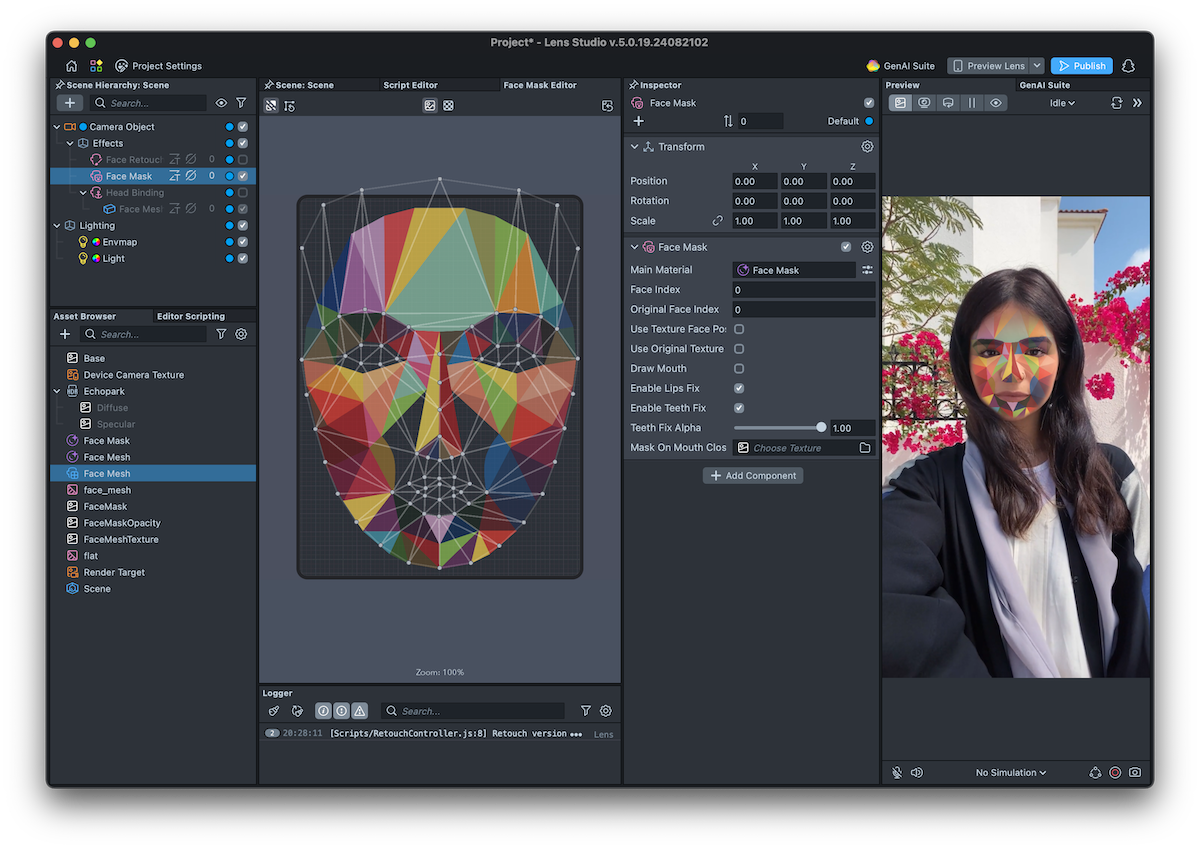Open Face Mask component settings gear
Screen dimensions: 1200x849
[x=867, y=247]
